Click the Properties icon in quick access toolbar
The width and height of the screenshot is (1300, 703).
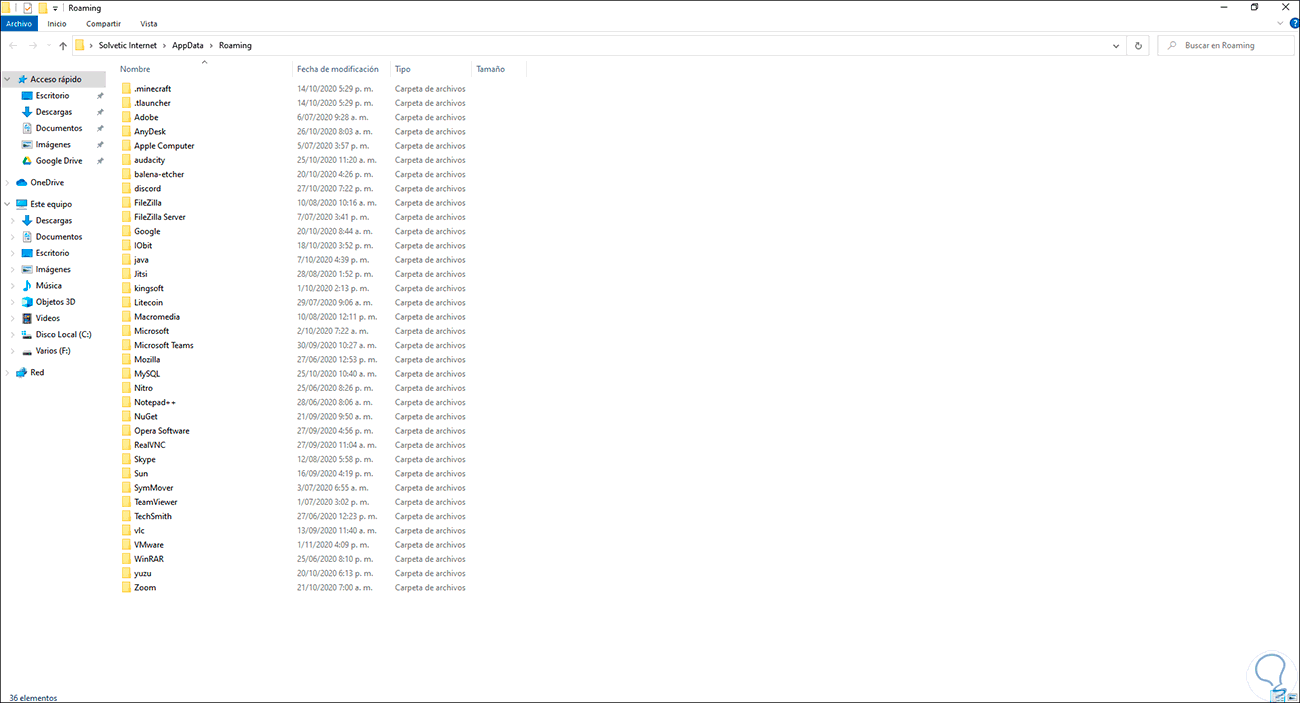click(27, 7)
